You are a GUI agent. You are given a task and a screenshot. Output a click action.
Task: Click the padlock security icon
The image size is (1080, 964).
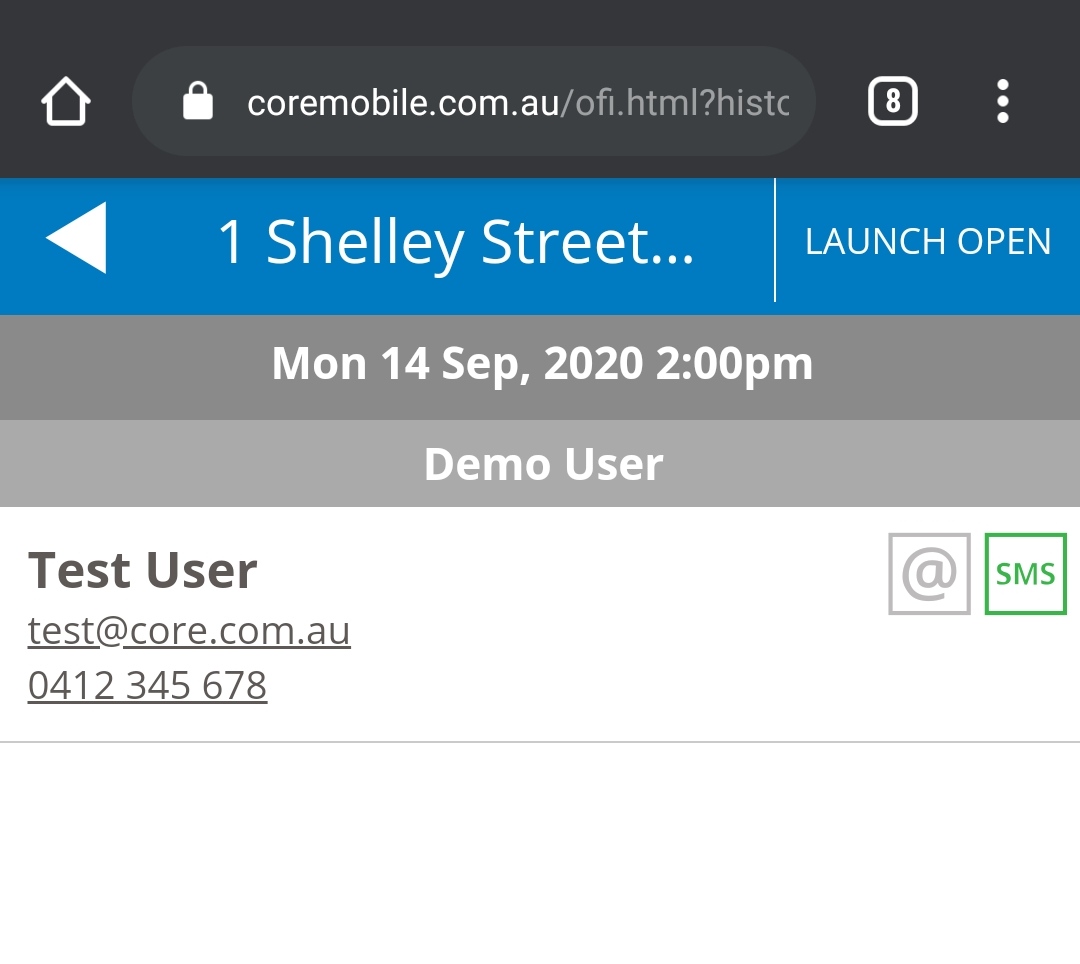click(x=198, y=102)
